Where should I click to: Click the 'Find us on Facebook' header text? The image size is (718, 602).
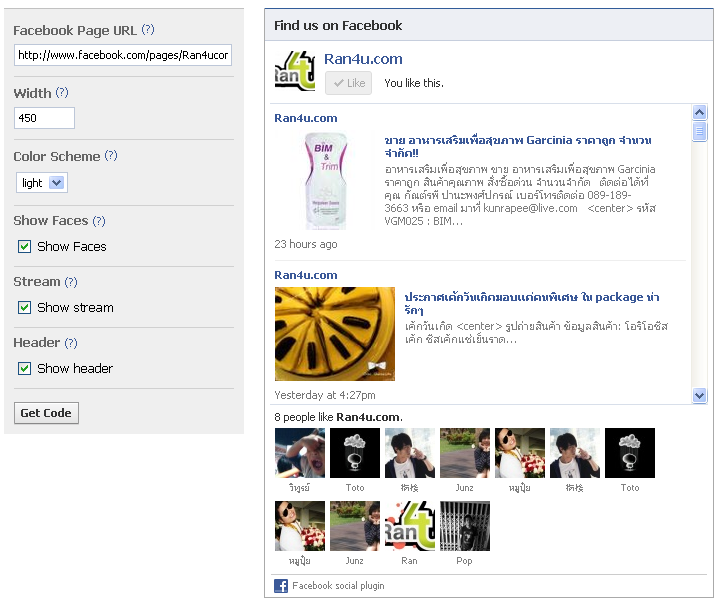click(338, 26)
